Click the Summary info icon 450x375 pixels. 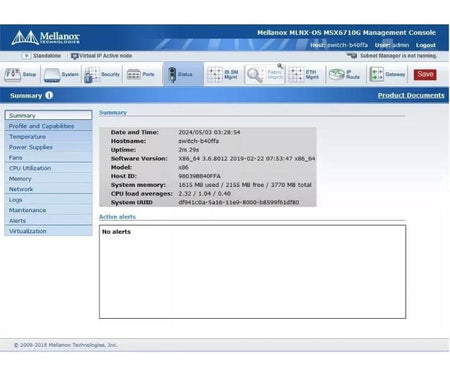pyautogui.click(x=49, y=95)
